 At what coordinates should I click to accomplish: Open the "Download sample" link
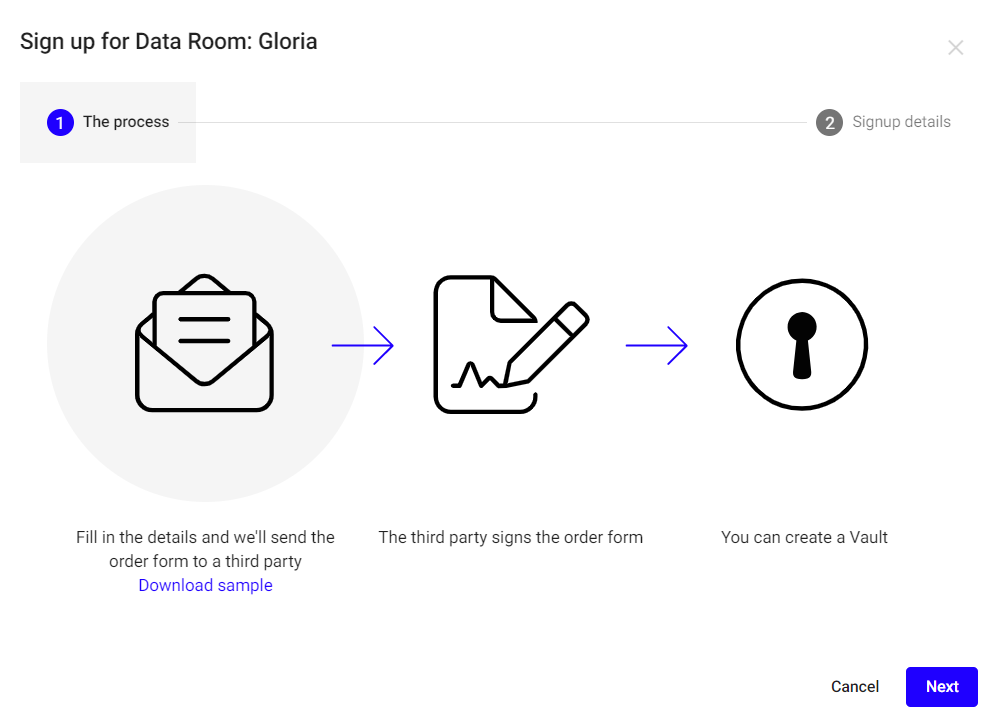pos(205,586)
